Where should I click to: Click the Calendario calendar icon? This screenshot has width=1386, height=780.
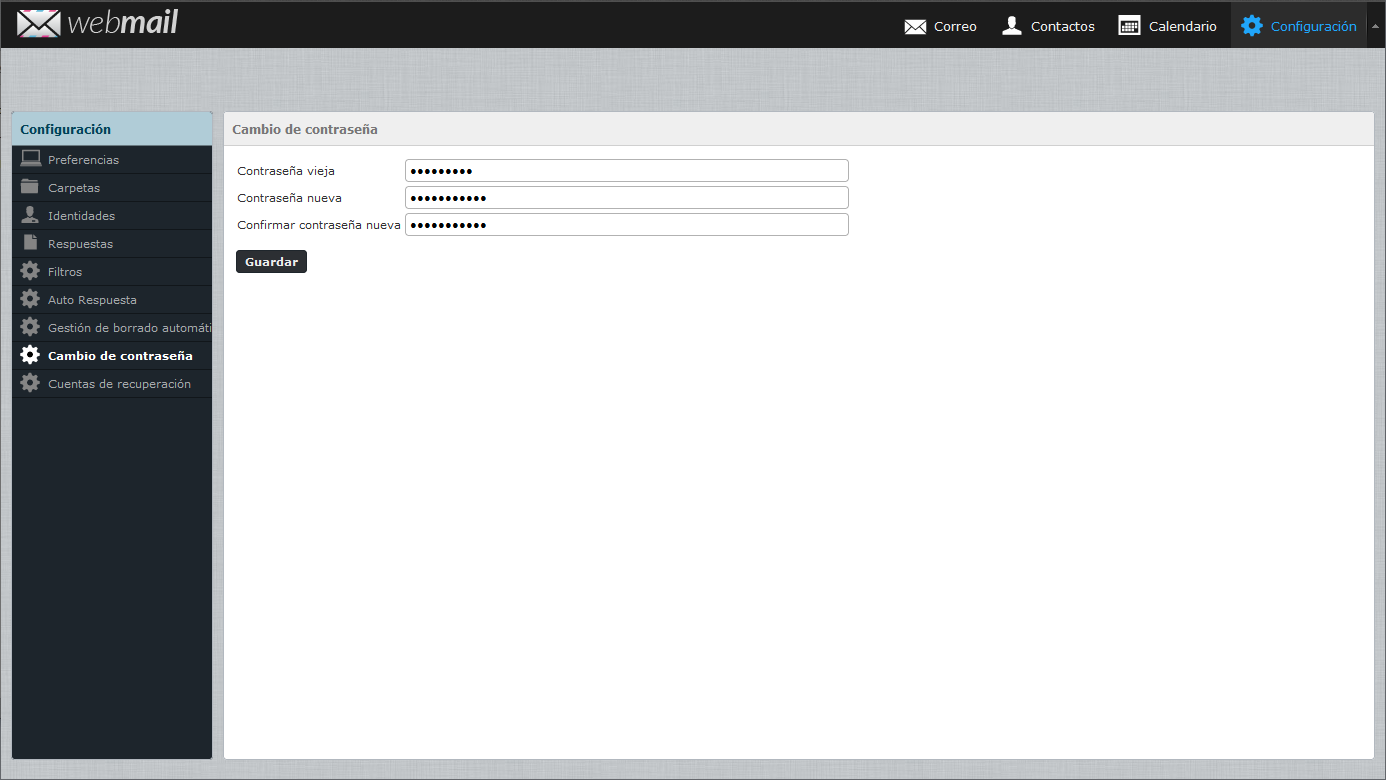click(1129, 26)
